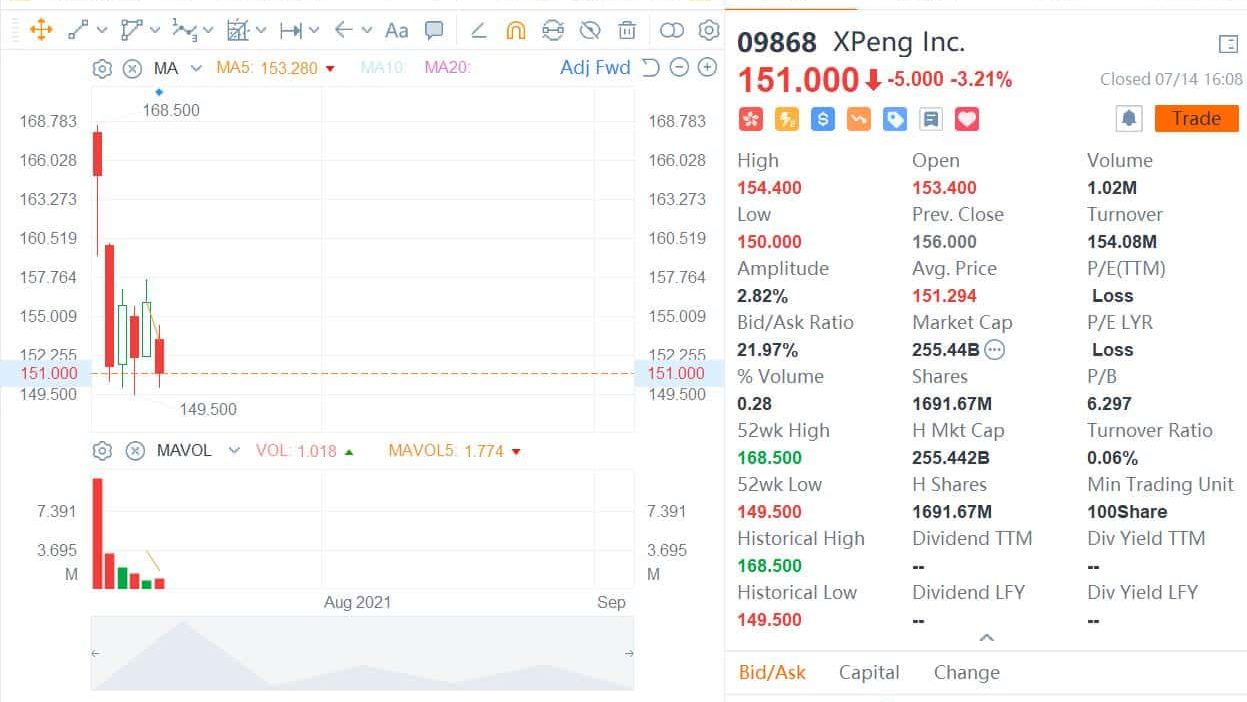Click the Hong Kong market flag icon
The image size is (1247, 702).
coord(751,120)
